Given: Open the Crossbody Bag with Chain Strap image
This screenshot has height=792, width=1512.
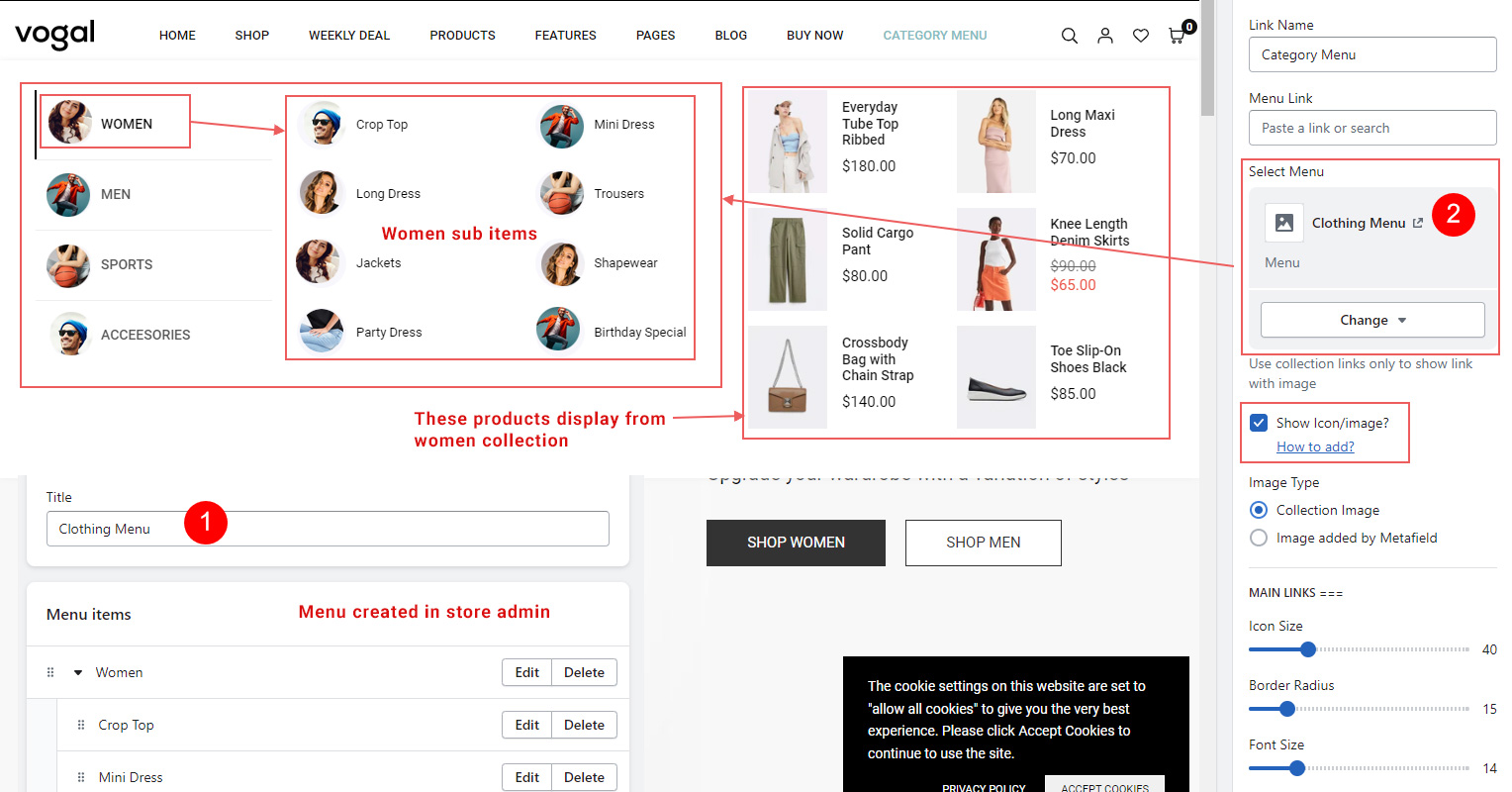Looking at the screenshot, I should (788, 377).
